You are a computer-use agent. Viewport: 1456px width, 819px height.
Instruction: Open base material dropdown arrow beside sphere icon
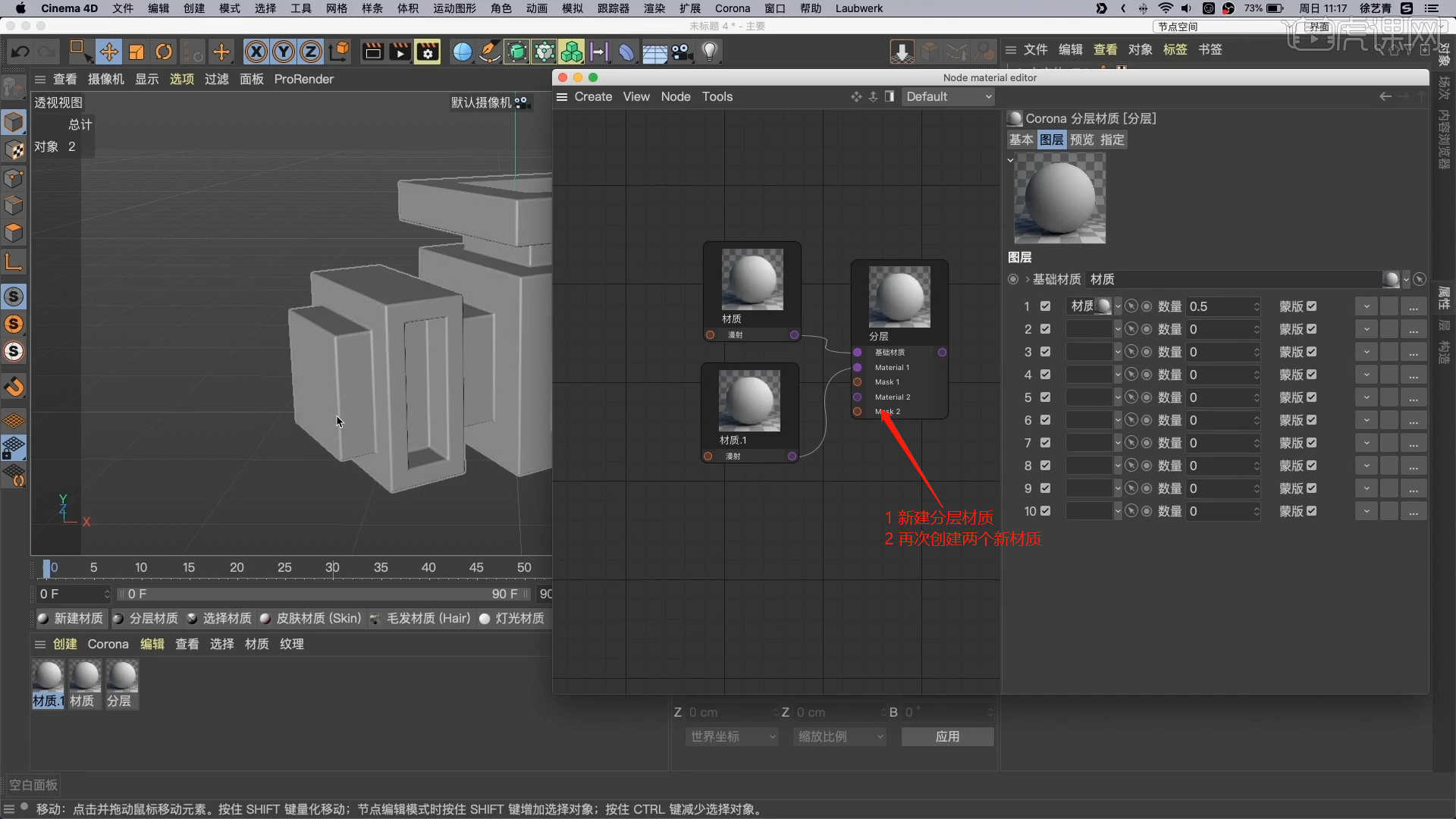pyautogui.click(x=1406, y=279)
